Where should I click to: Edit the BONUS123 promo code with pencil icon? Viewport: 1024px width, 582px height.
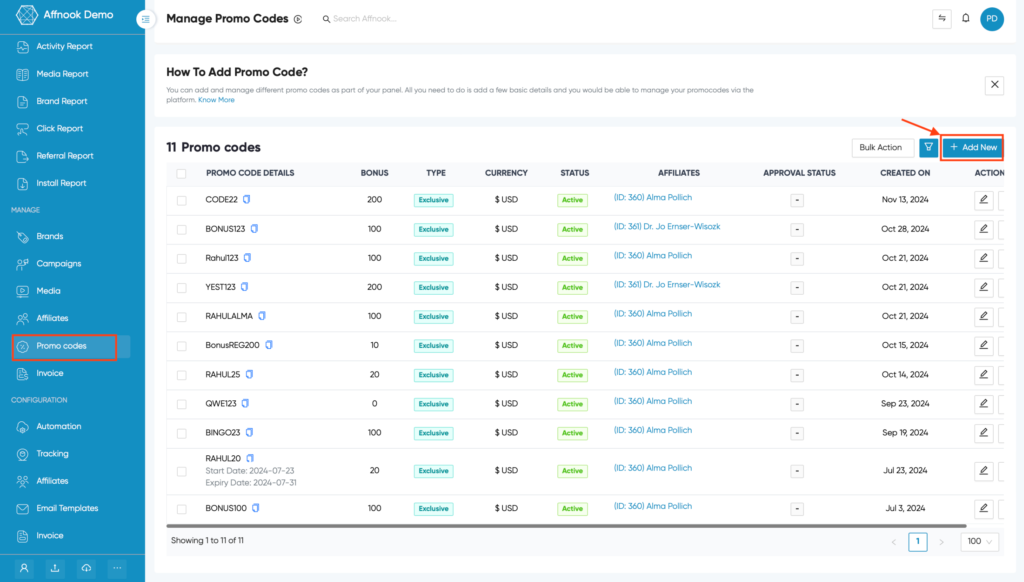pyautogui.click(x=983, y=229)
